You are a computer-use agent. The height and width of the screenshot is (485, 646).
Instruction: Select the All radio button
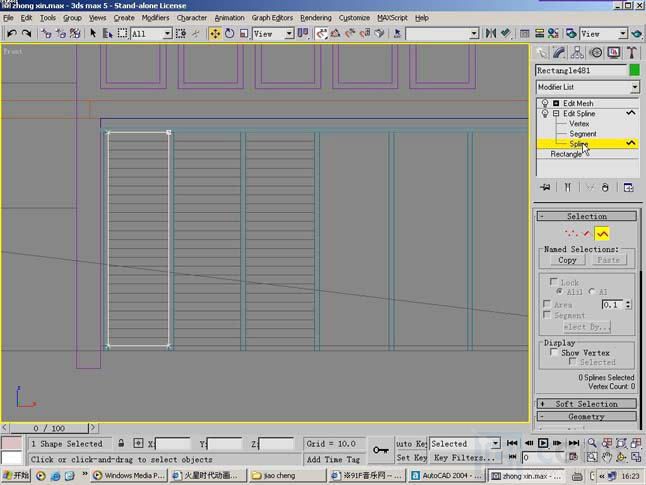(592, 291)
